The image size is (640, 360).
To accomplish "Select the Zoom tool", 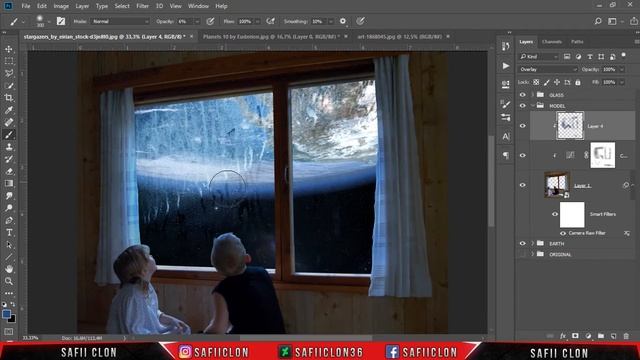I will [9, 281].
